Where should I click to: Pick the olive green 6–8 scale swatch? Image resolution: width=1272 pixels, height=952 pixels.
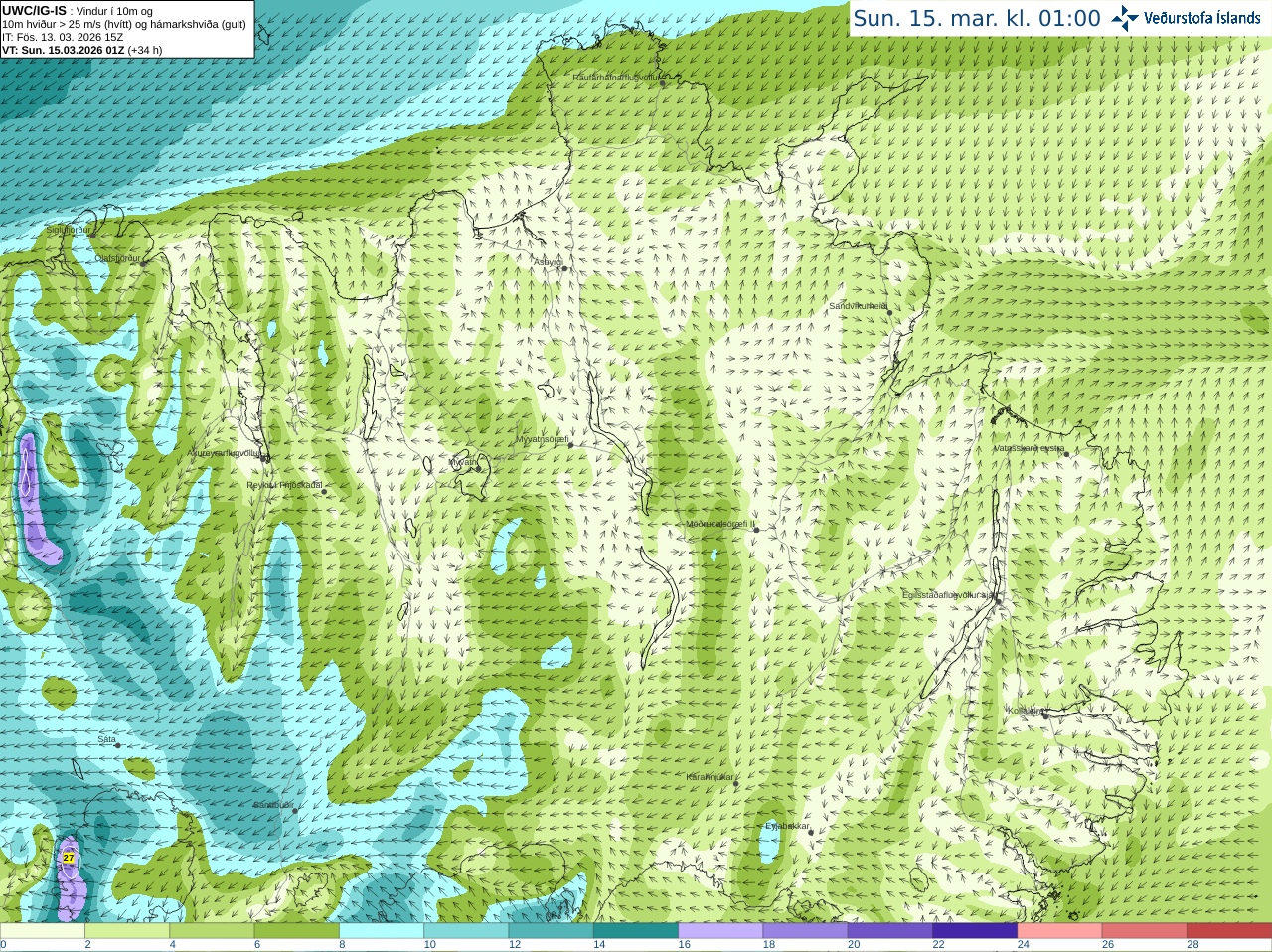(296, 931)
